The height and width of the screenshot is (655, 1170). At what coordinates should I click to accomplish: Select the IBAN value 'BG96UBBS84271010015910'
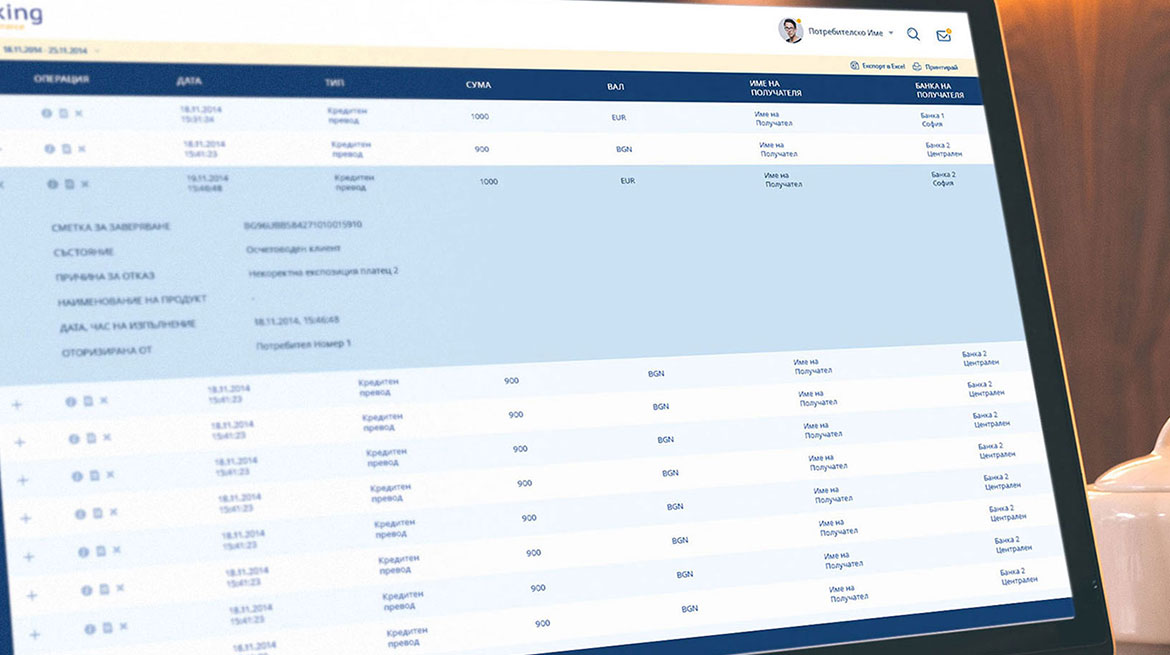(303, 225)
